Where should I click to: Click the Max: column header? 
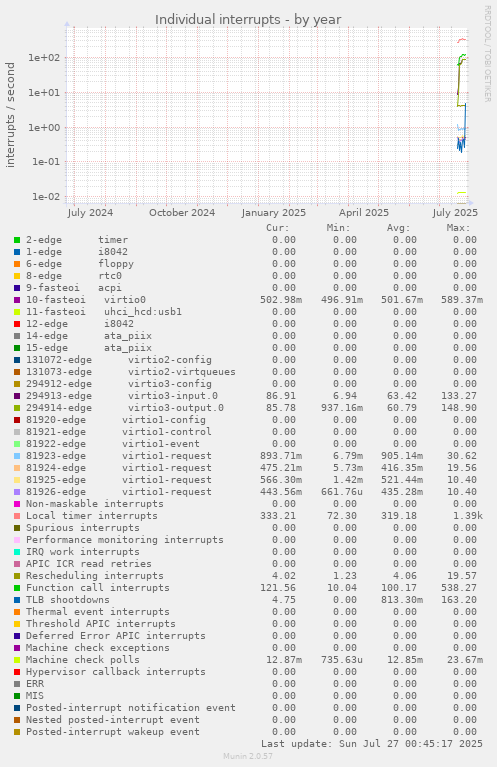[x=458, y=228]
